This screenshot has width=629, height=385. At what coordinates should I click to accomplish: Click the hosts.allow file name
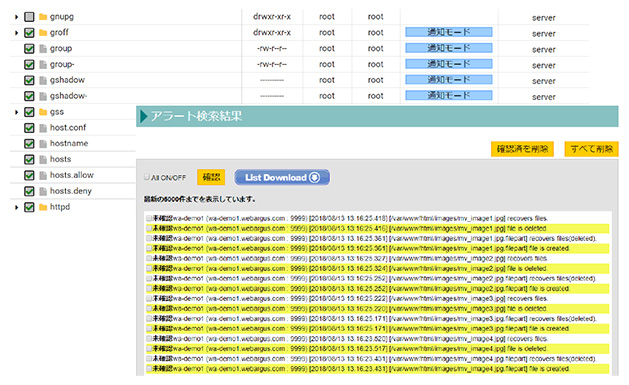click(72, 175)
